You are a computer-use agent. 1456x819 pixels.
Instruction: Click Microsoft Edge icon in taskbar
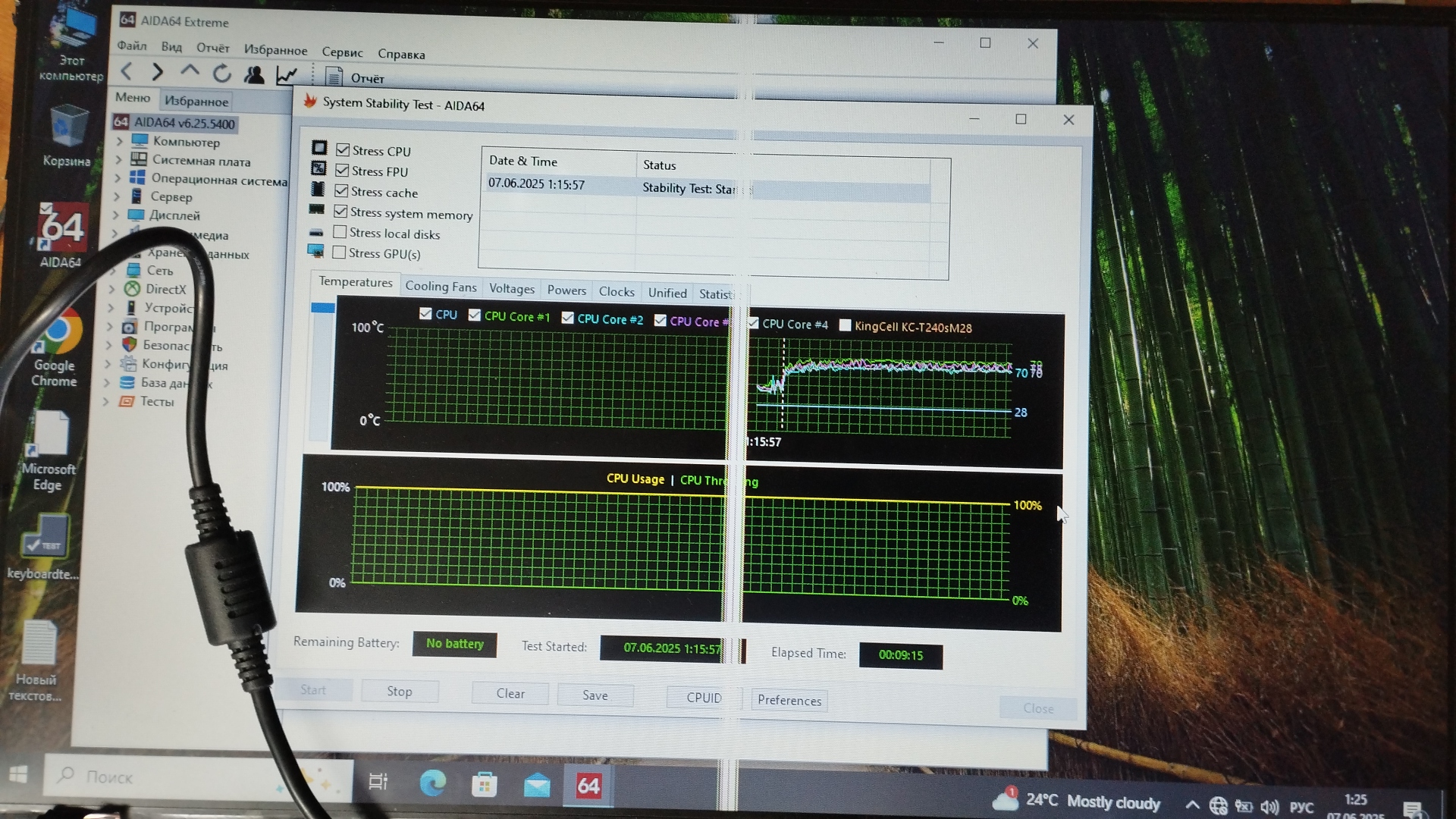(433, 783)
